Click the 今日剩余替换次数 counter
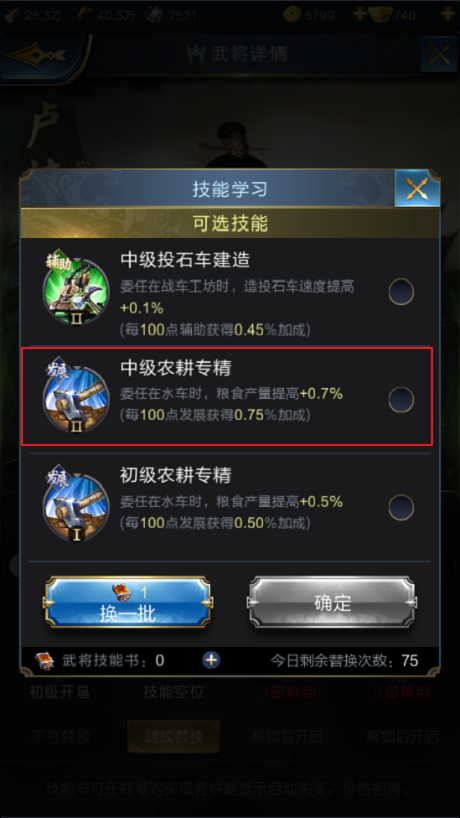The height and width of the screenshot is (818, 460). point(344,661)
